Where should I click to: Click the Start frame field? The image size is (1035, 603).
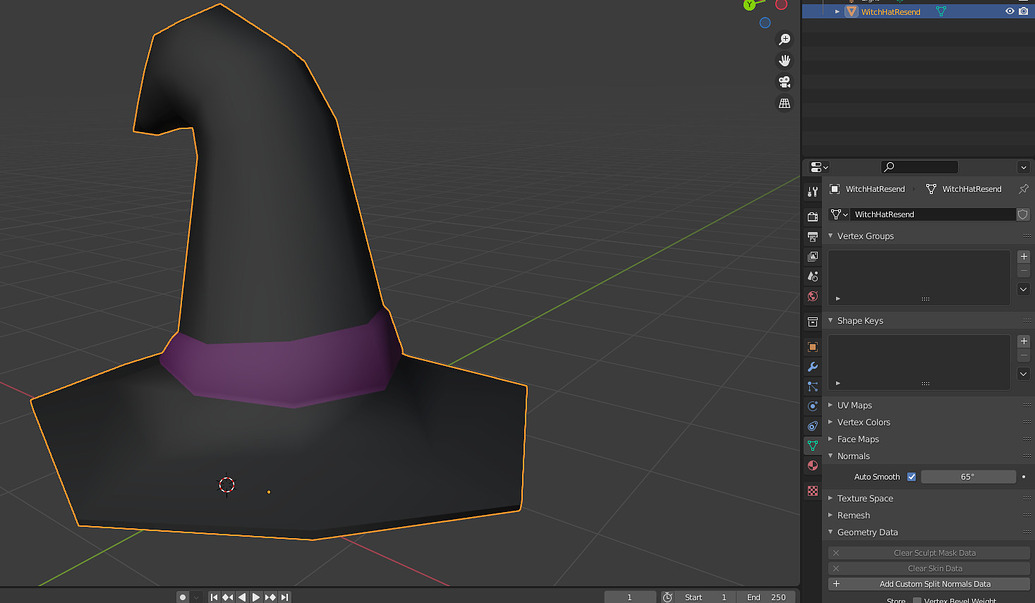coord(705,597)
